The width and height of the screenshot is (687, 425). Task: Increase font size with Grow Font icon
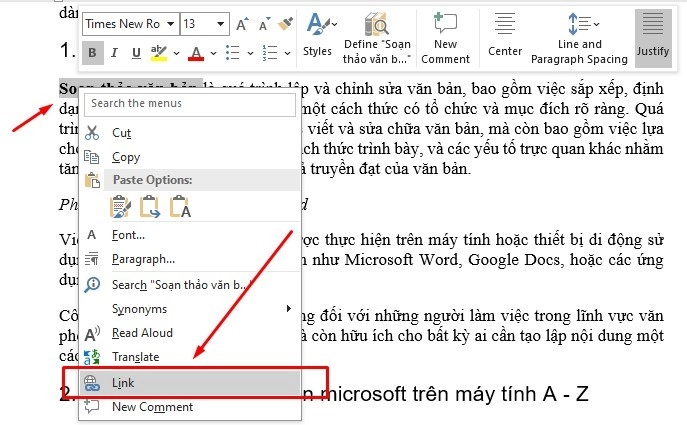click(242, 24)
